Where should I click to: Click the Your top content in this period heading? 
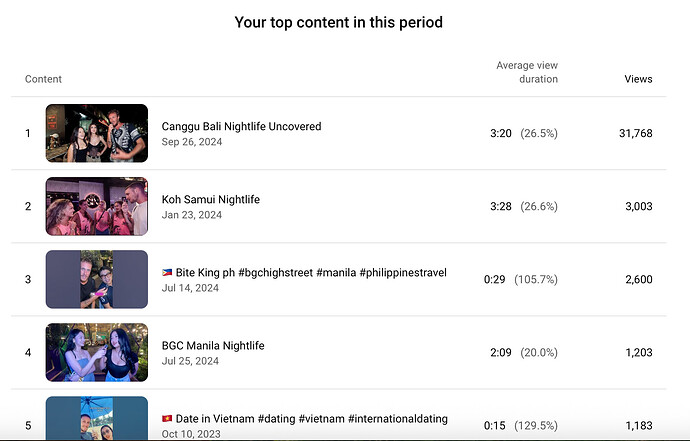(338, 22)
